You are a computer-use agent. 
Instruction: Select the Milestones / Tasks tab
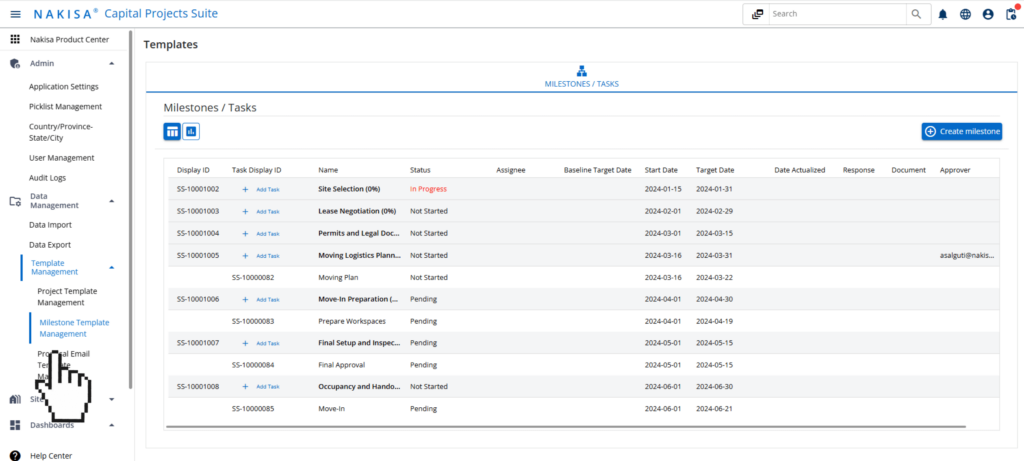[581, 76]
